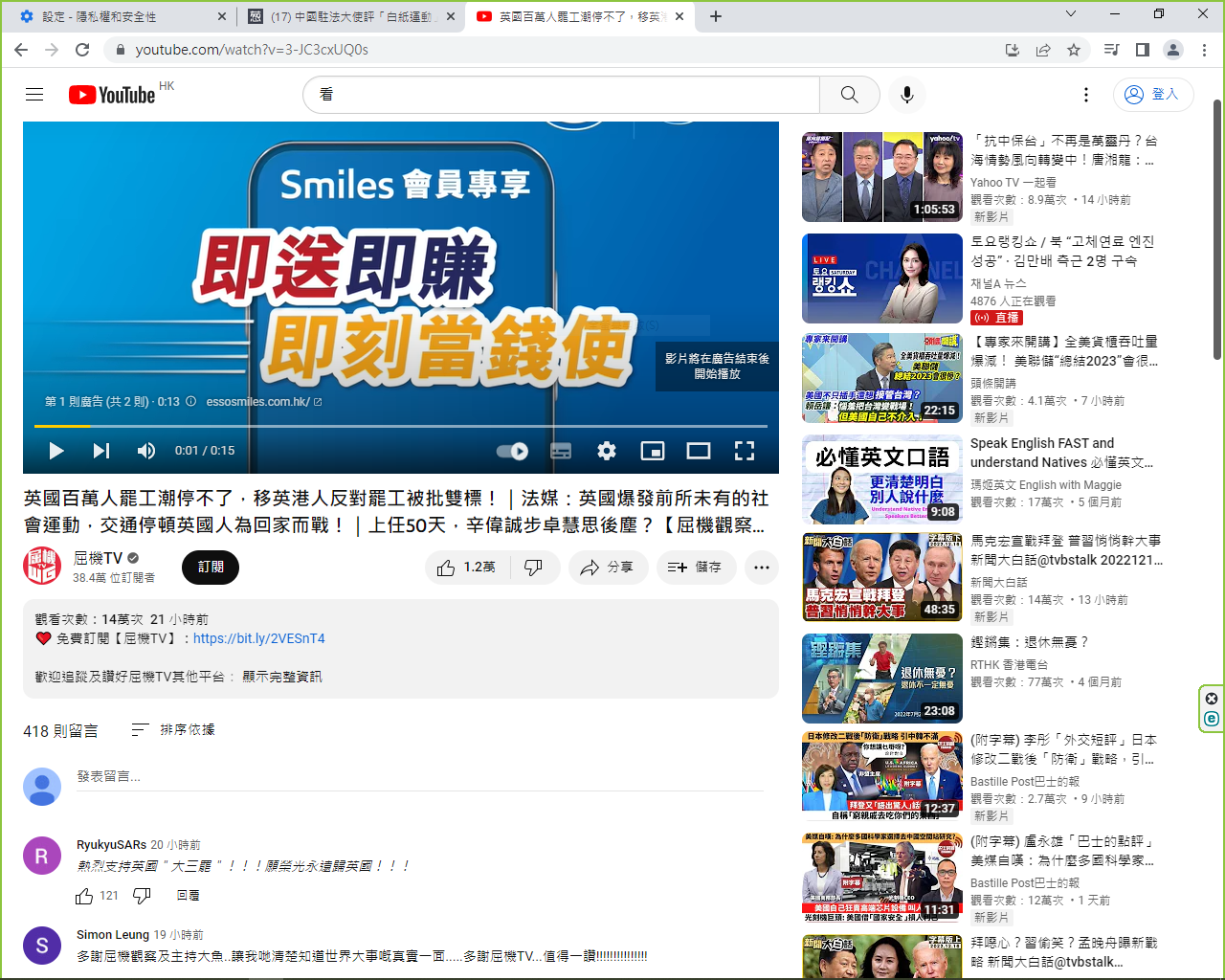Screen dimensions: 1225x980
Task: Dislike the video with thumbs down
Action: [x=533, y=568]
